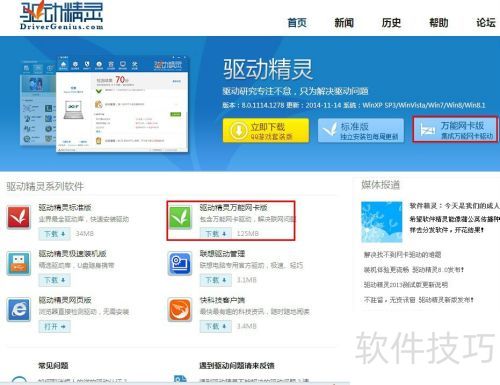Click the network card icon on 万能网卡版
Image resolution: width=500 pixels, height=385 pixels.
click(427, 130)
